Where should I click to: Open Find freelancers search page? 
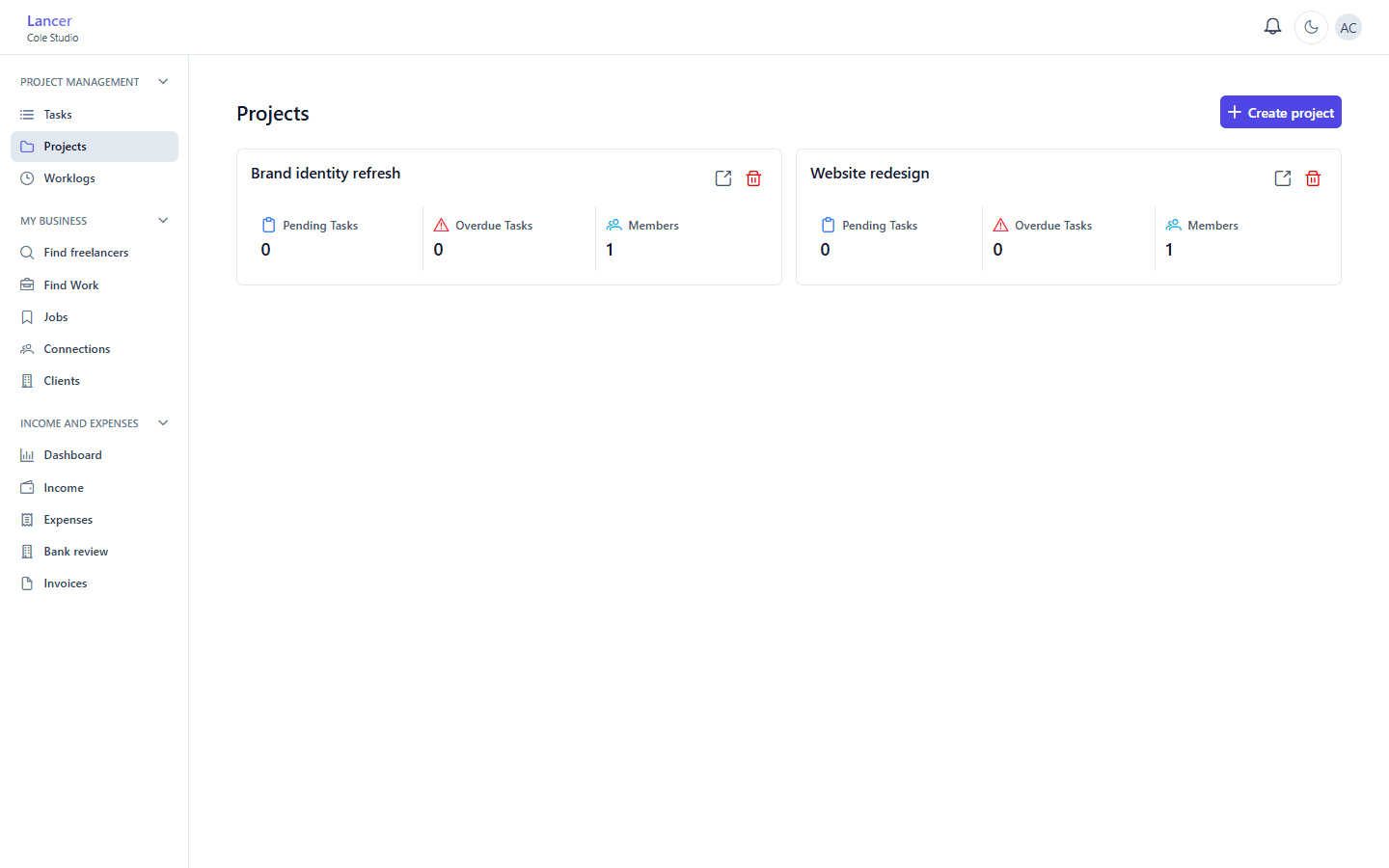coord(95,253)
